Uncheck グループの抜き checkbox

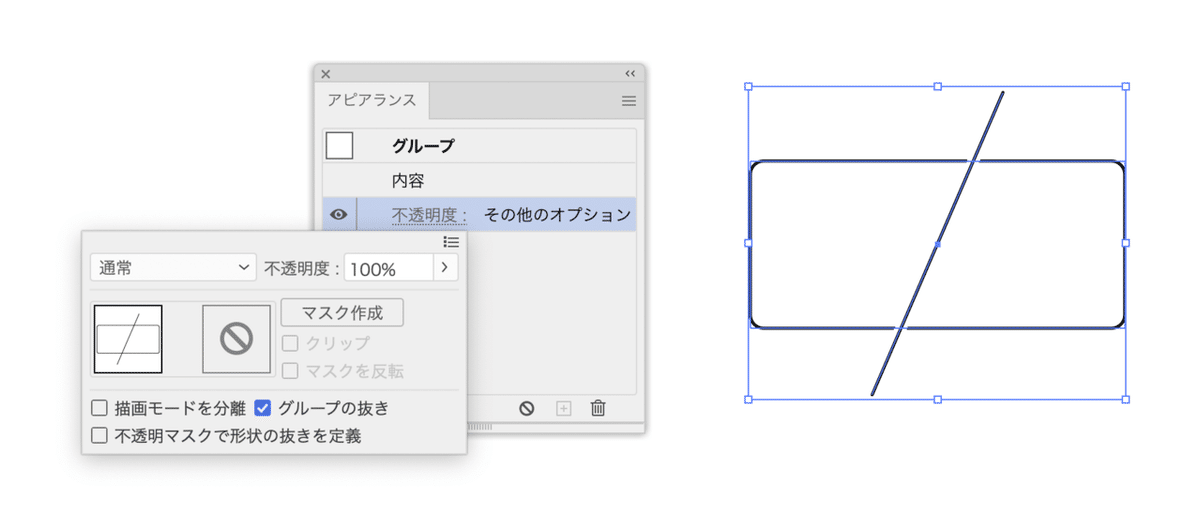(x=263, y=408)
